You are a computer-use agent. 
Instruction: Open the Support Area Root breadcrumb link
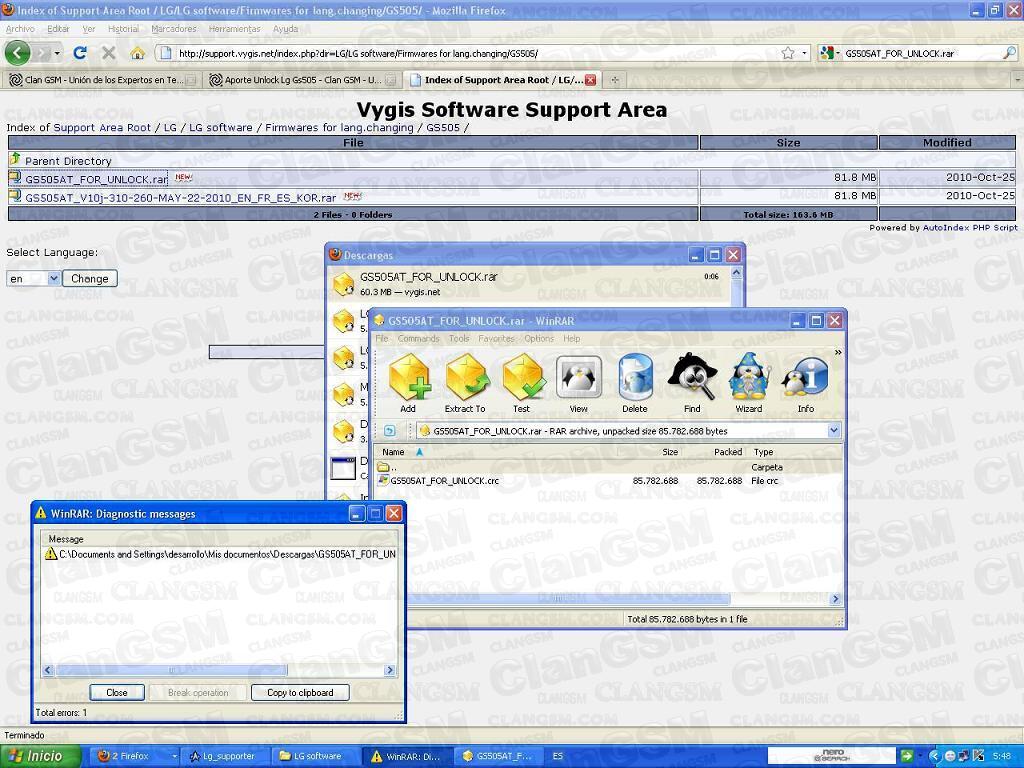click(x=102, y=127)
